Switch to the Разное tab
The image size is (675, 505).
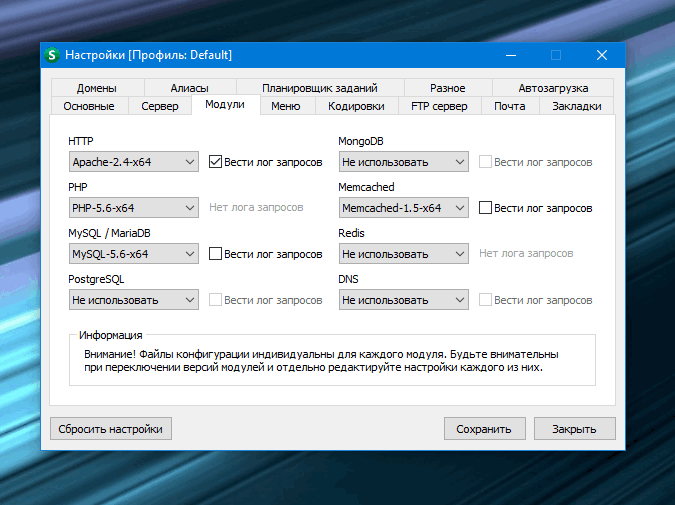(x=448, y=88)
